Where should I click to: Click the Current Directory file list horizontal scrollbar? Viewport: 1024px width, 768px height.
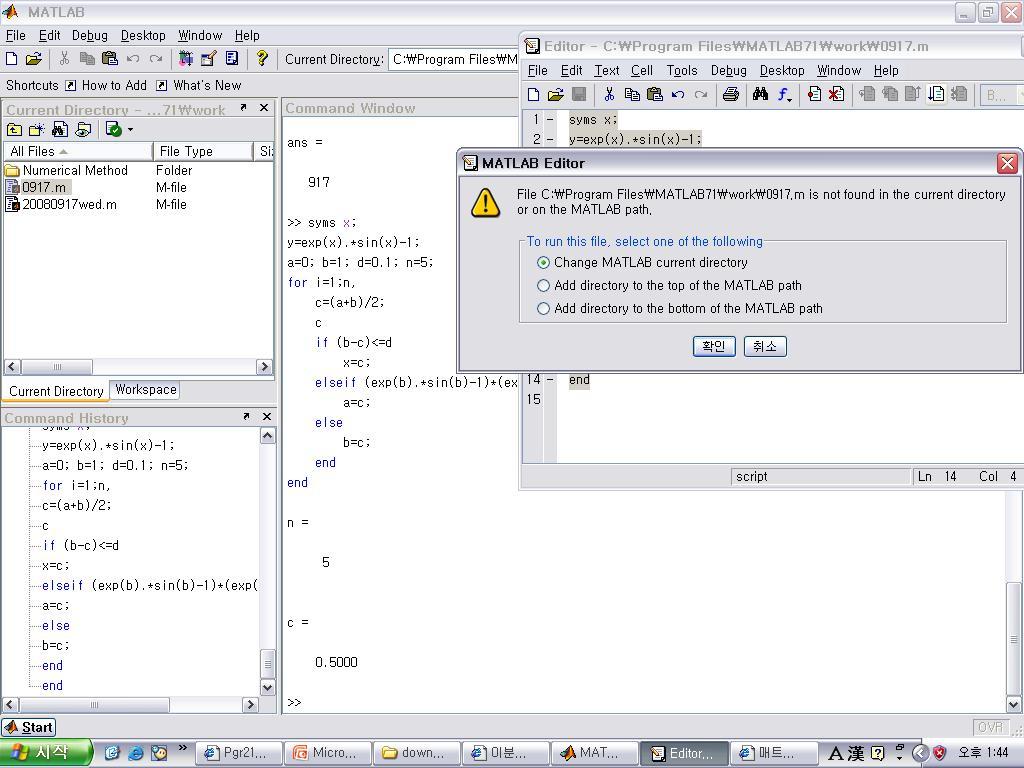(x=138, y=366)
